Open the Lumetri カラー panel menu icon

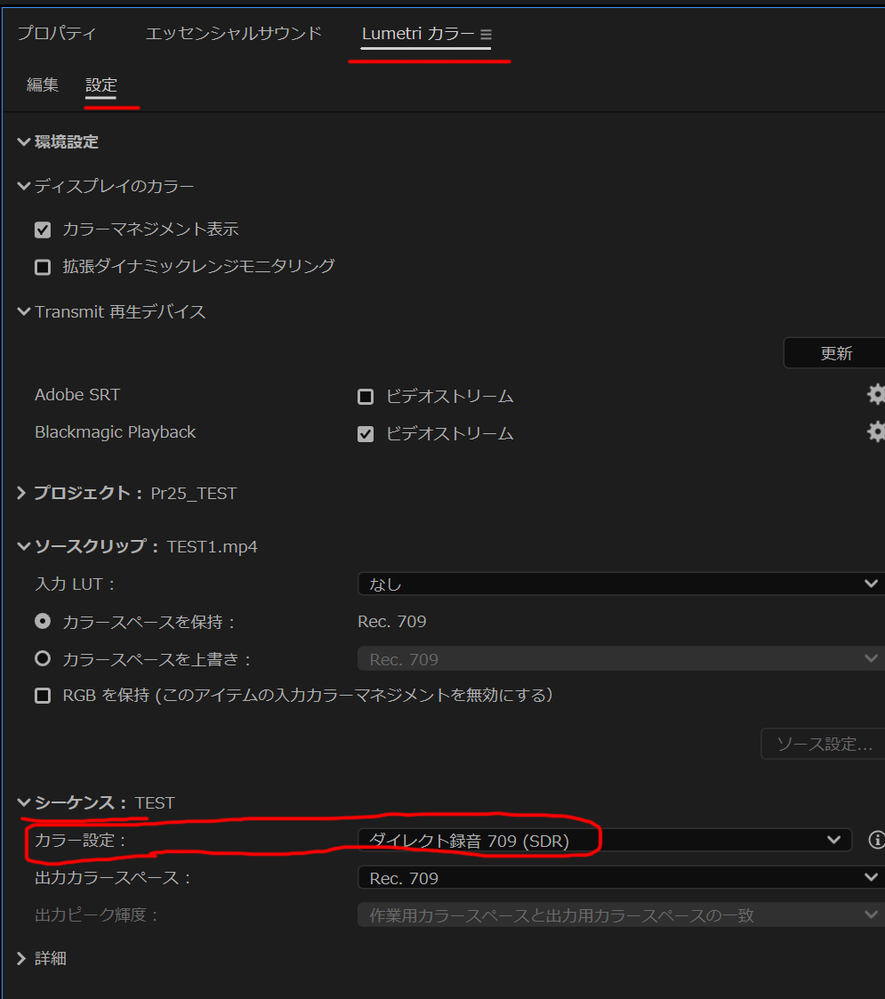486,33
